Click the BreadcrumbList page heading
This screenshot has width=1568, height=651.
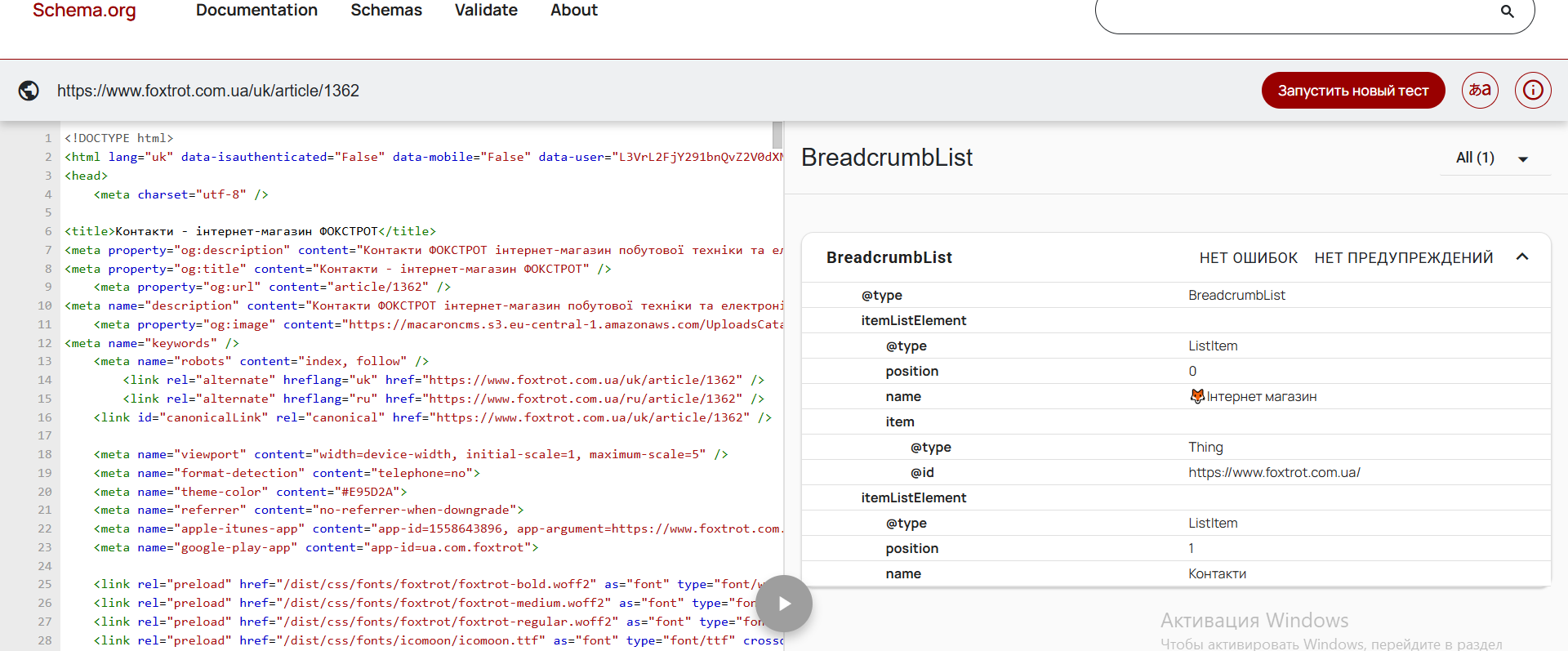887,158
